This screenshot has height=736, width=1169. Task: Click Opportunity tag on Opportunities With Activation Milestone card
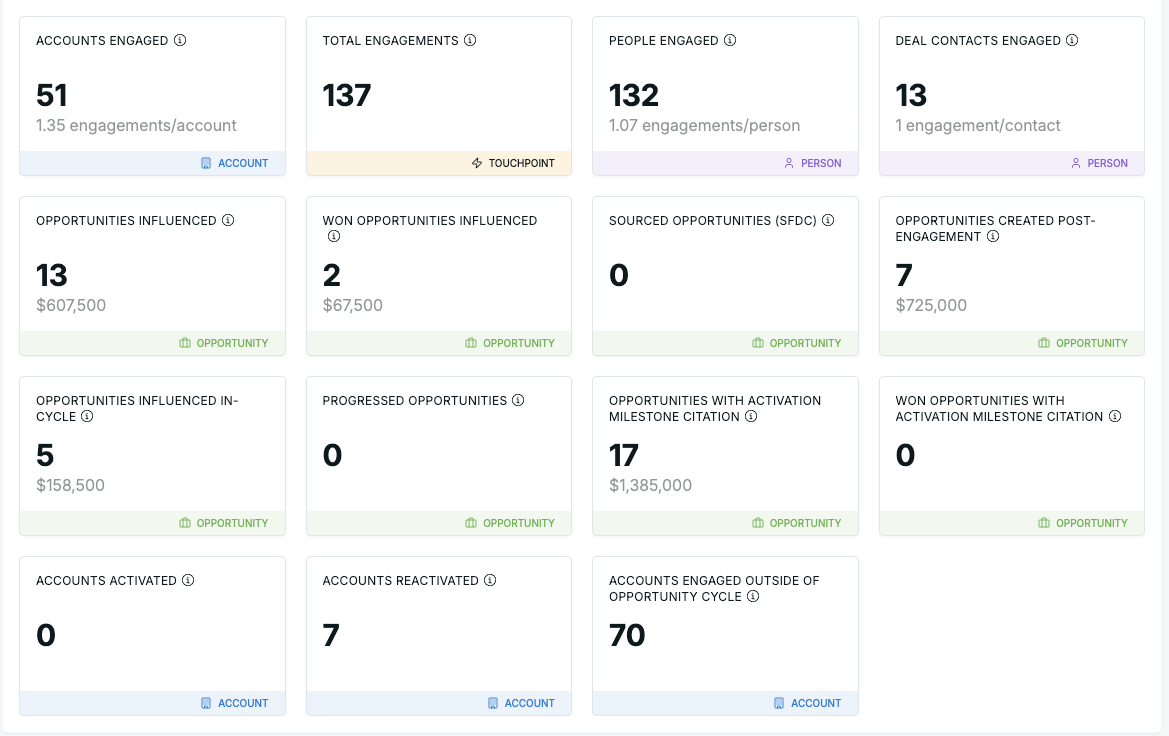[796, 523]
